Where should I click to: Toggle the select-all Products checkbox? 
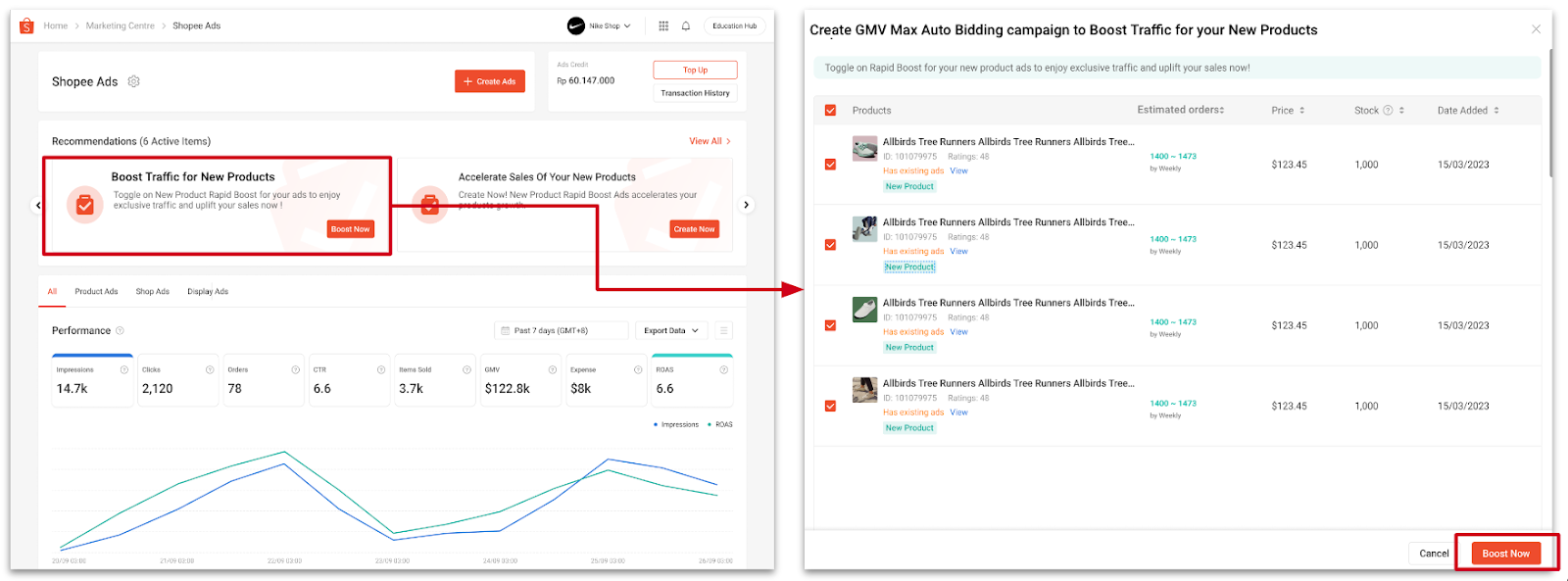pos(830,111)
